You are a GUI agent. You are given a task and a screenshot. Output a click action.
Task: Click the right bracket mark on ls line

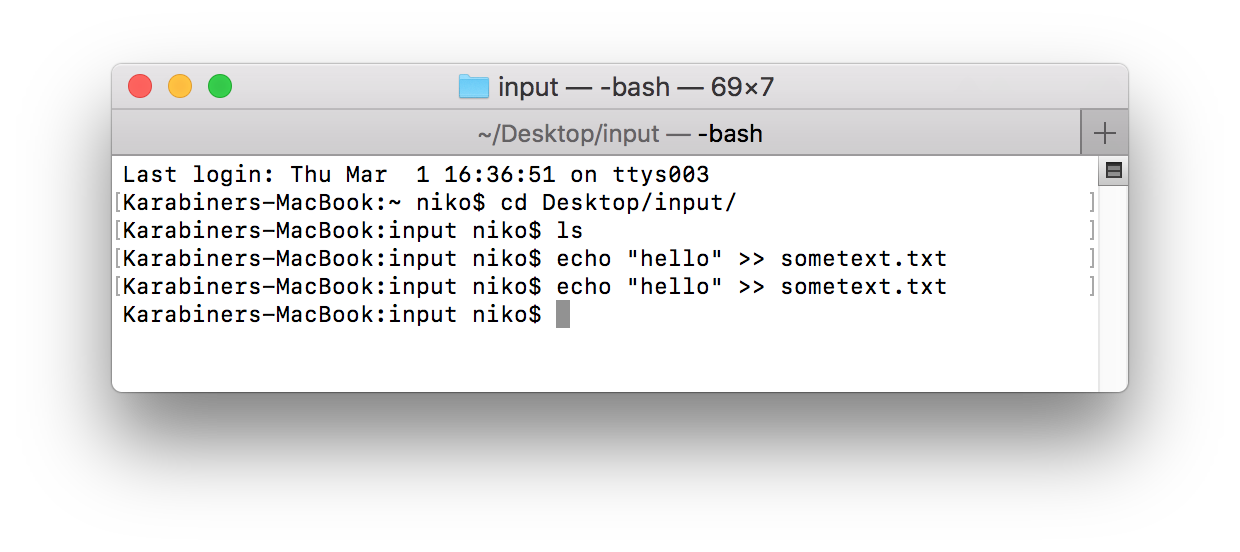coord(1092,231)
